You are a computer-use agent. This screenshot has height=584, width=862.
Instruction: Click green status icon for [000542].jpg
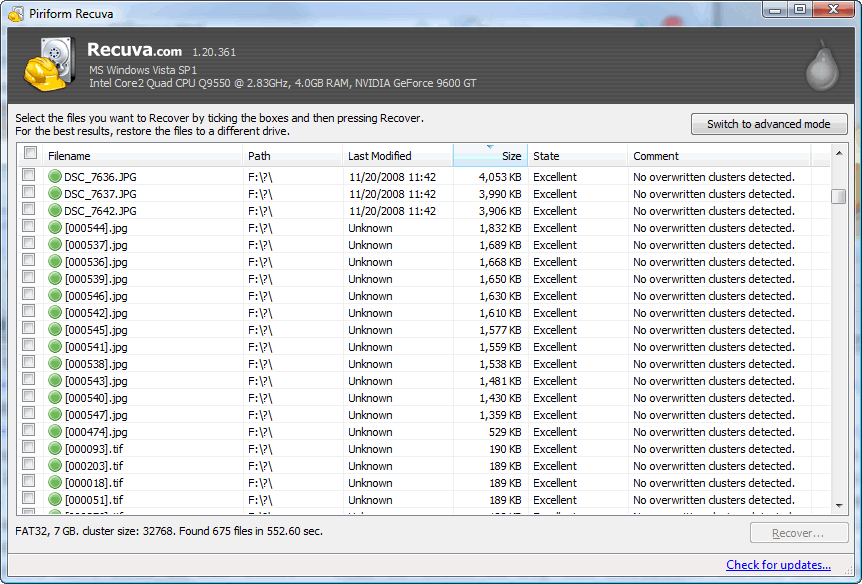(x=54, y=313)
